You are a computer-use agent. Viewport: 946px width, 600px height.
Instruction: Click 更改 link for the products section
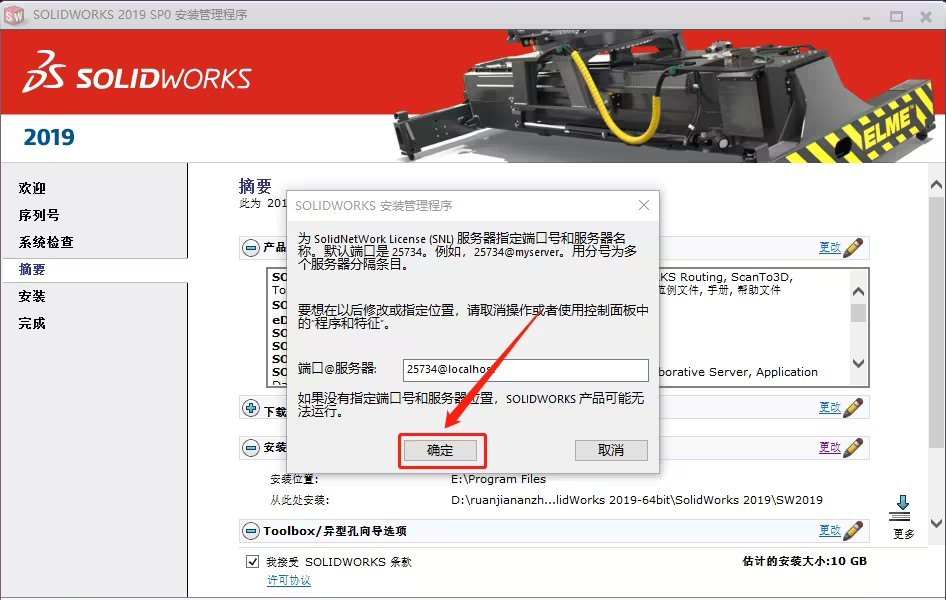click(x=830, y=247)
